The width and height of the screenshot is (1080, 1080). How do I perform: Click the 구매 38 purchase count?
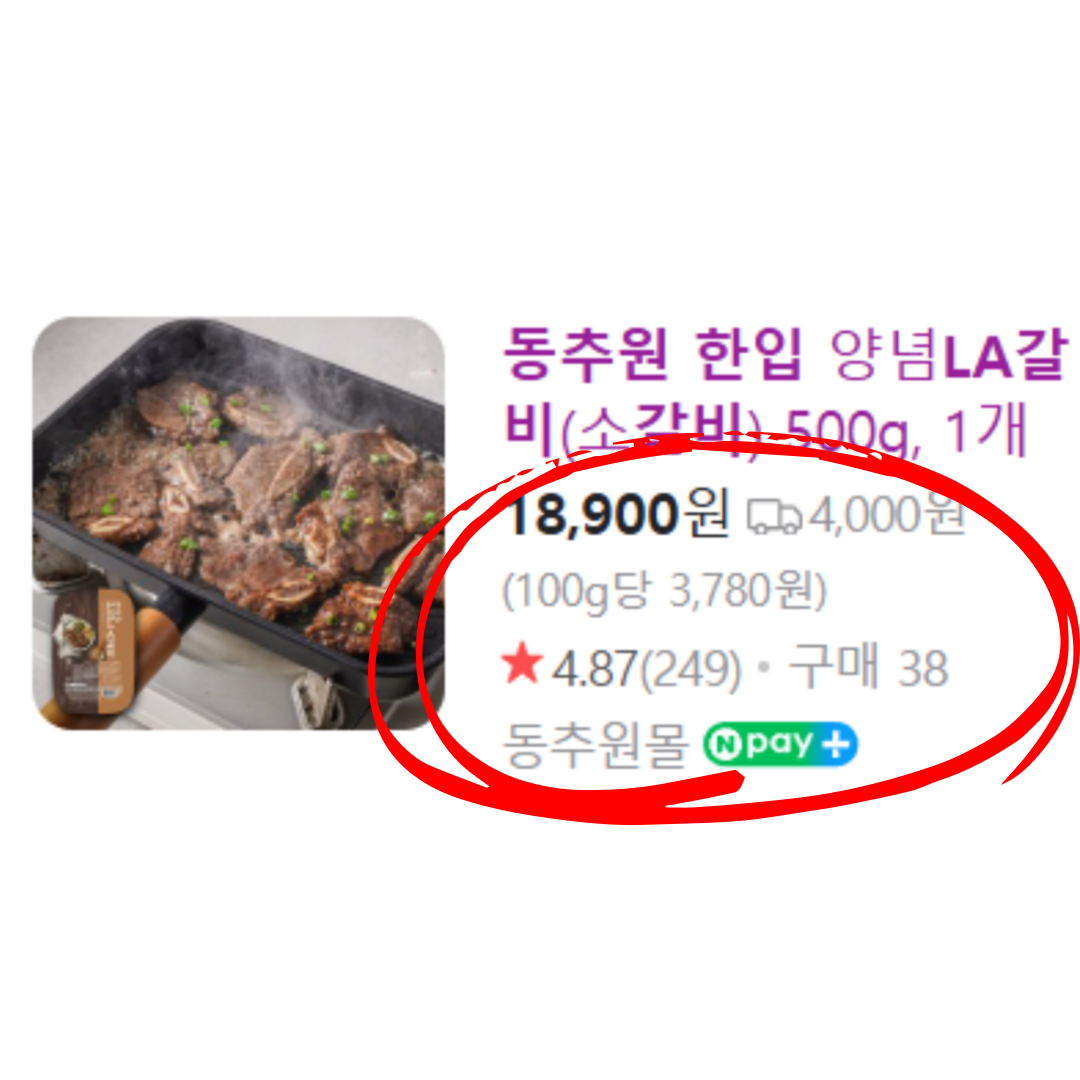(869, 667)
